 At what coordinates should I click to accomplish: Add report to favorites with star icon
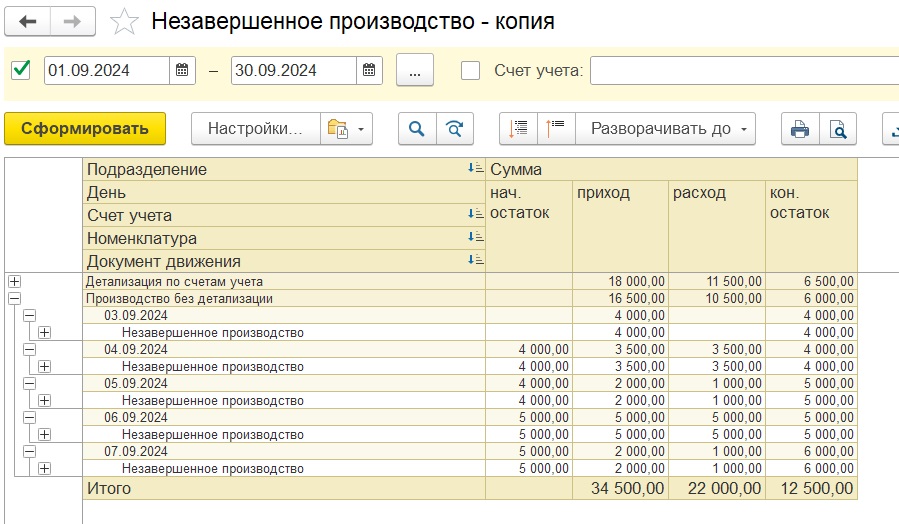(x=124, y=22)
